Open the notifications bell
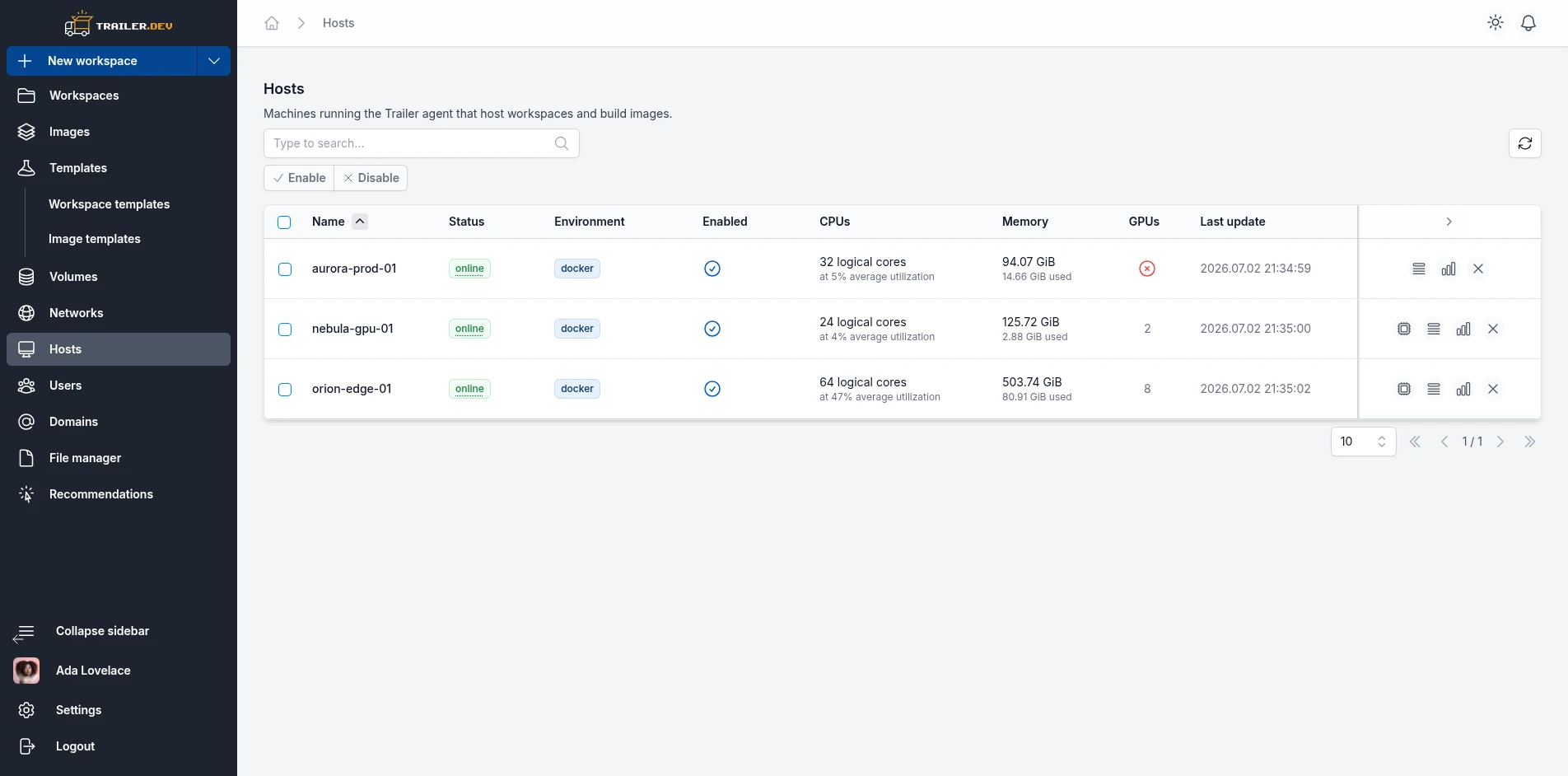1568x776 pixels. click(1528, 23)
